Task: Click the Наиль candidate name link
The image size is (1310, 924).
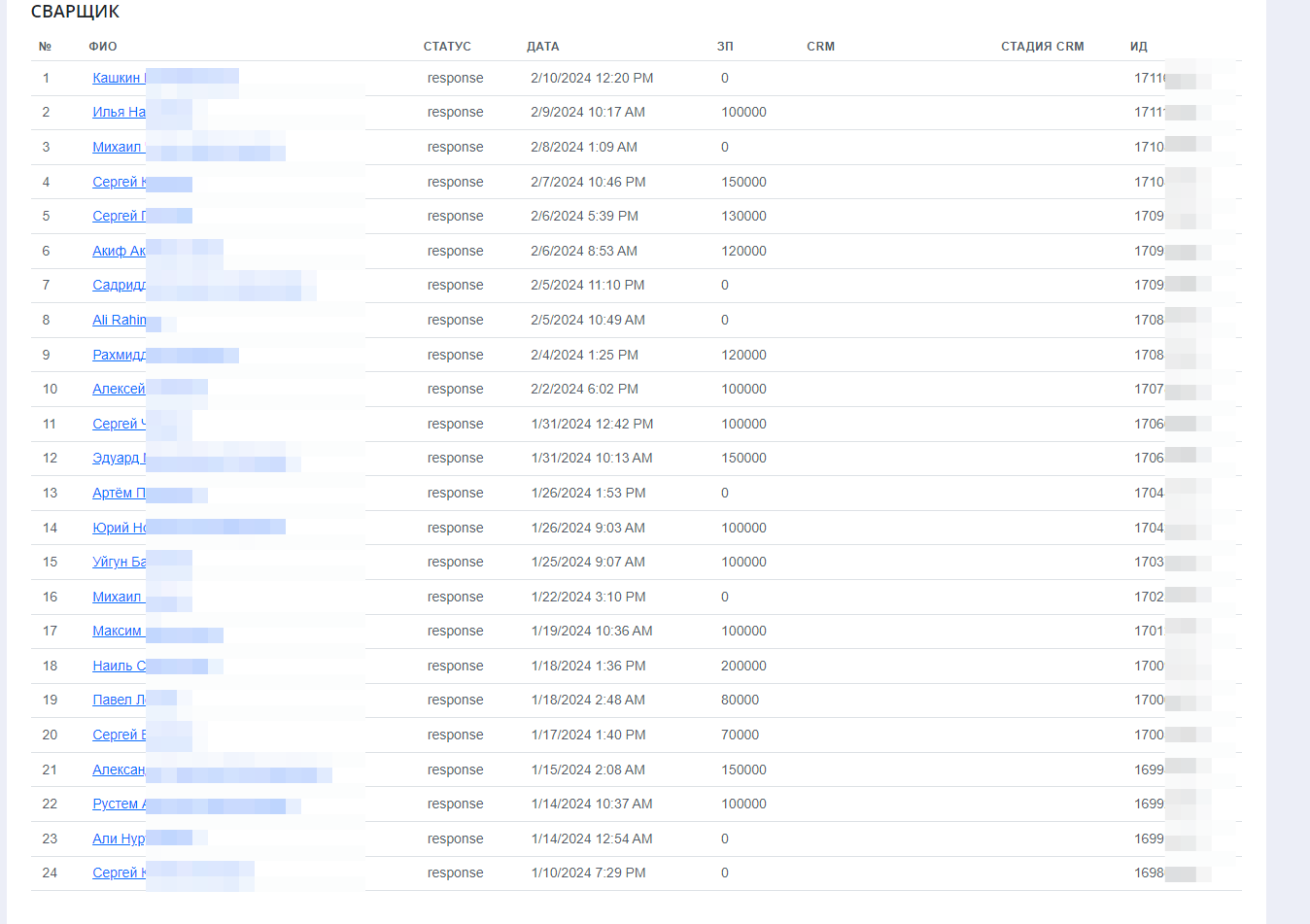Action: (x=118, y=667)
